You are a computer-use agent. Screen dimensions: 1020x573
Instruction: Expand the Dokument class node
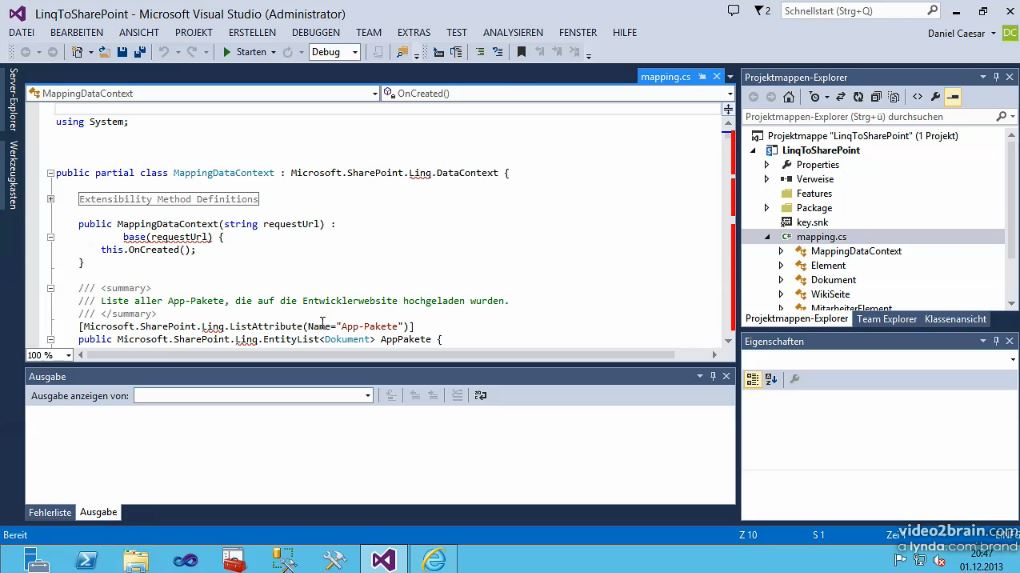(x=781, y=280)
